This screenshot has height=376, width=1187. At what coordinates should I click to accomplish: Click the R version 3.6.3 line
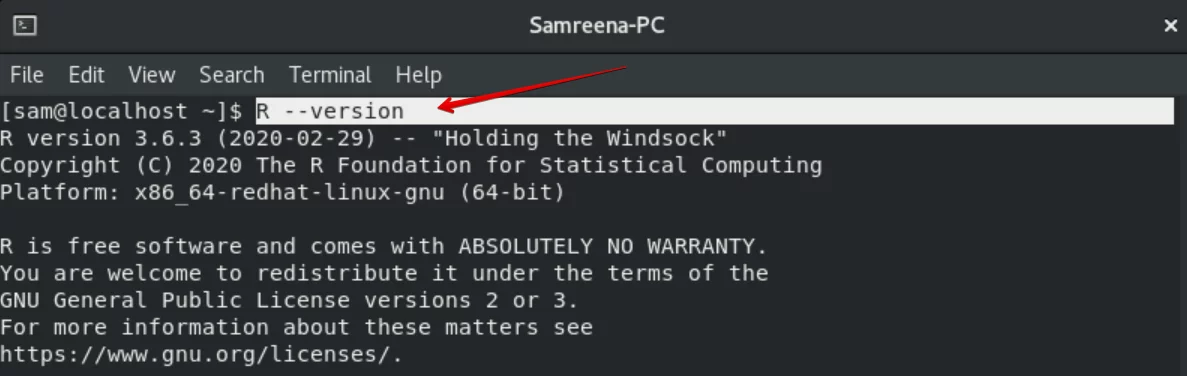click(363, 138)
